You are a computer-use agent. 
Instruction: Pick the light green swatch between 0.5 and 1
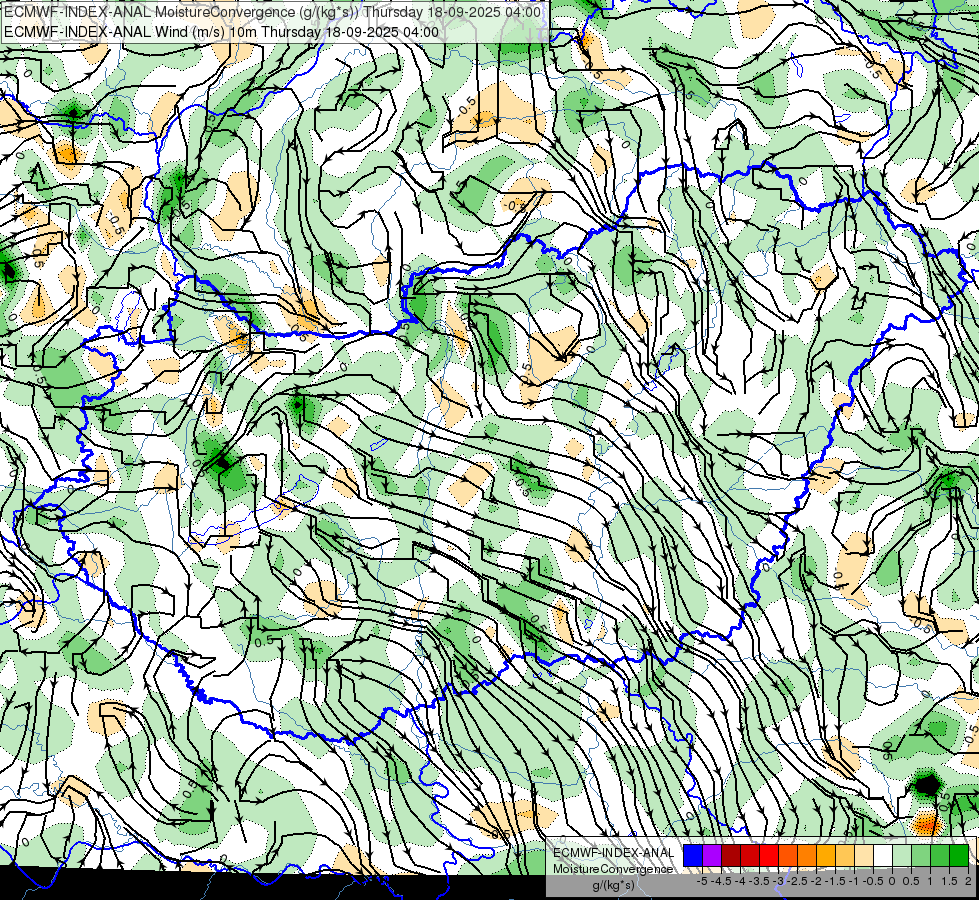click(921, 856)
